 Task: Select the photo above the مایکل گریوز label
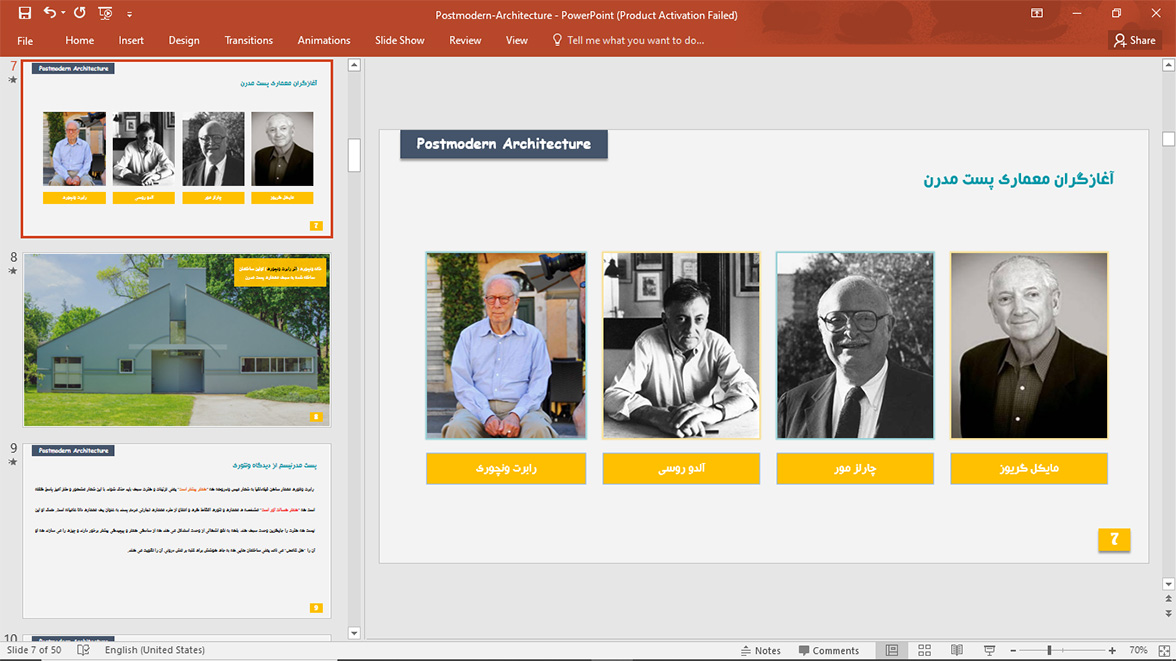coord(1029,345)
